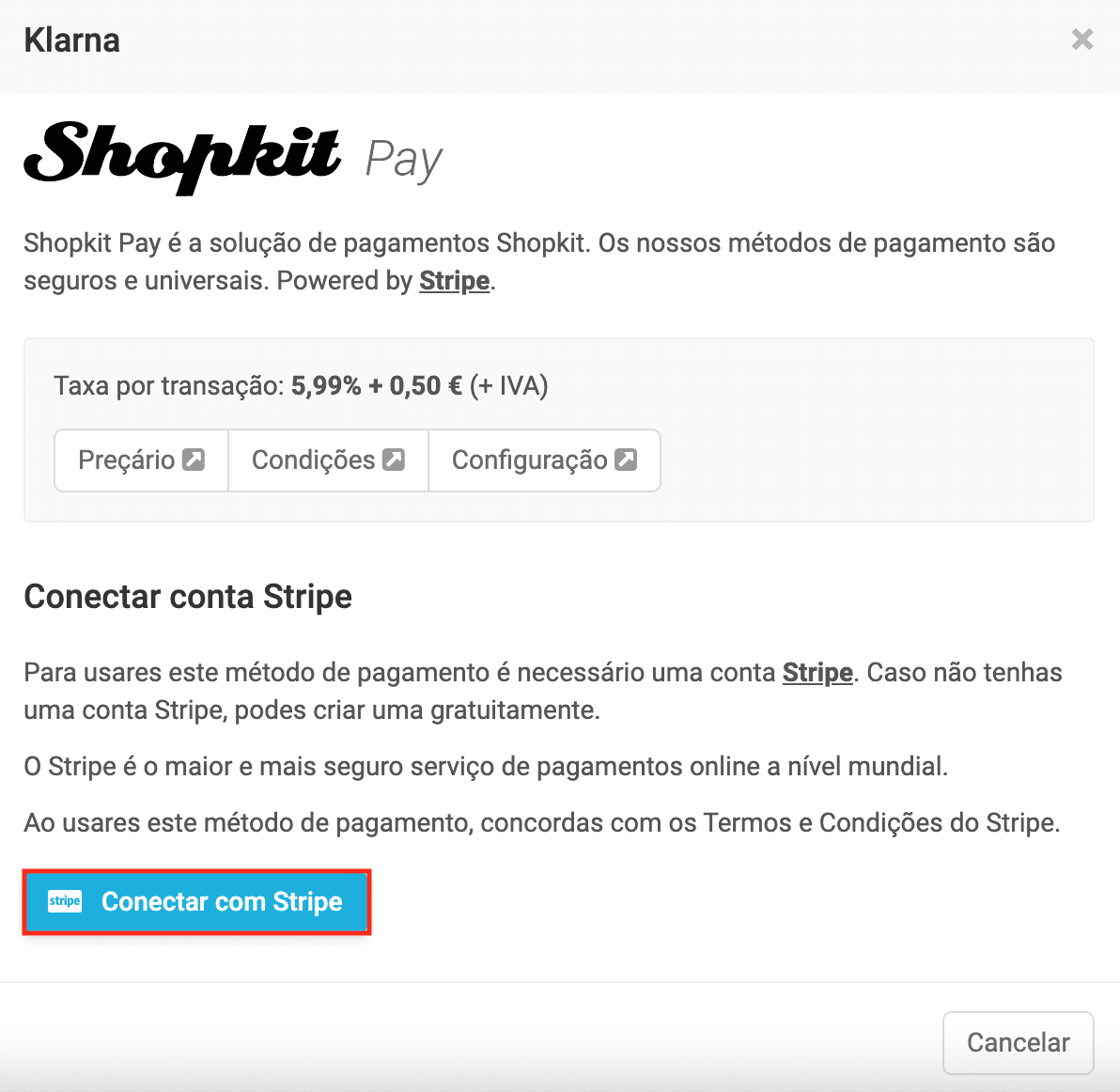Click the Klarna dialog title
Image resolution: width=1120 pixels, height=1092 pixels.
(x=72, y=40)
